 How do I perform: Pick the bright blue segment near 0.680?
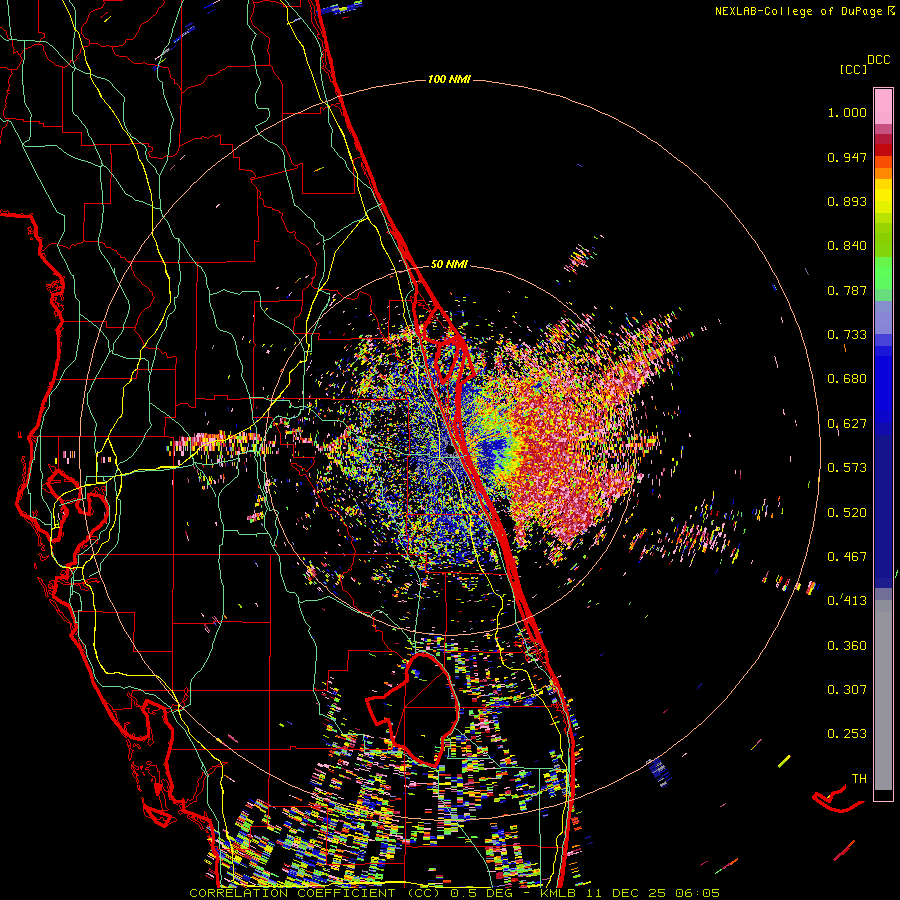click(883, 385)
